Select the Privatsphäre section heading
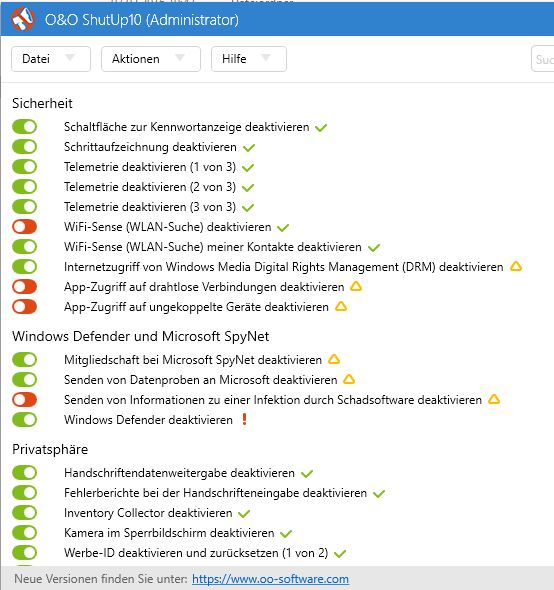This screenshot has height=590, width=554. coord(50,449)
